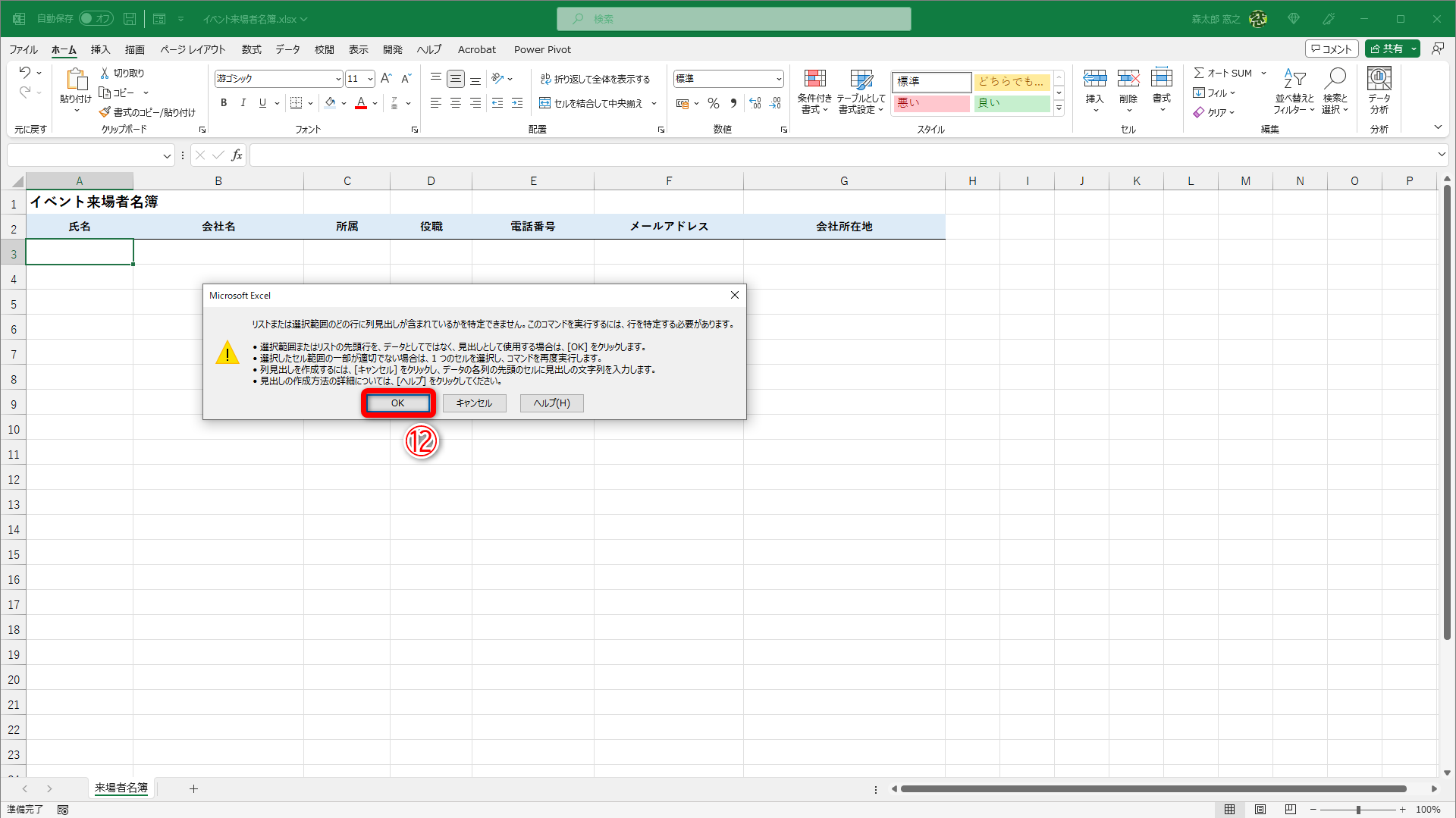The image size is (1456, 818).
Task: Open Find and Select menu
Action: (1335, 91)
